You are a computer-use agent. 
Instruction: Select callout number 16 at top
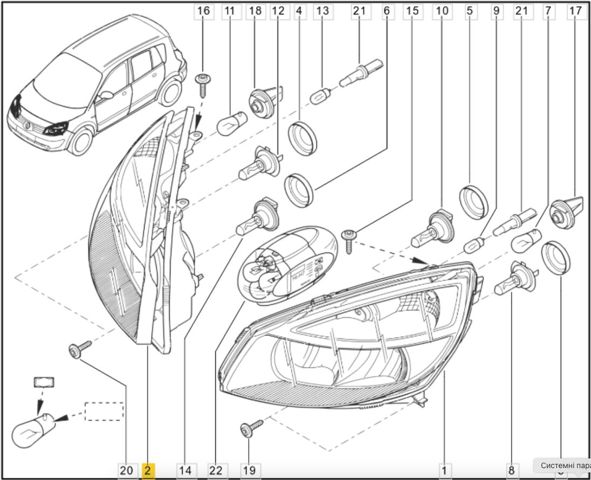[x=204, y=11]
